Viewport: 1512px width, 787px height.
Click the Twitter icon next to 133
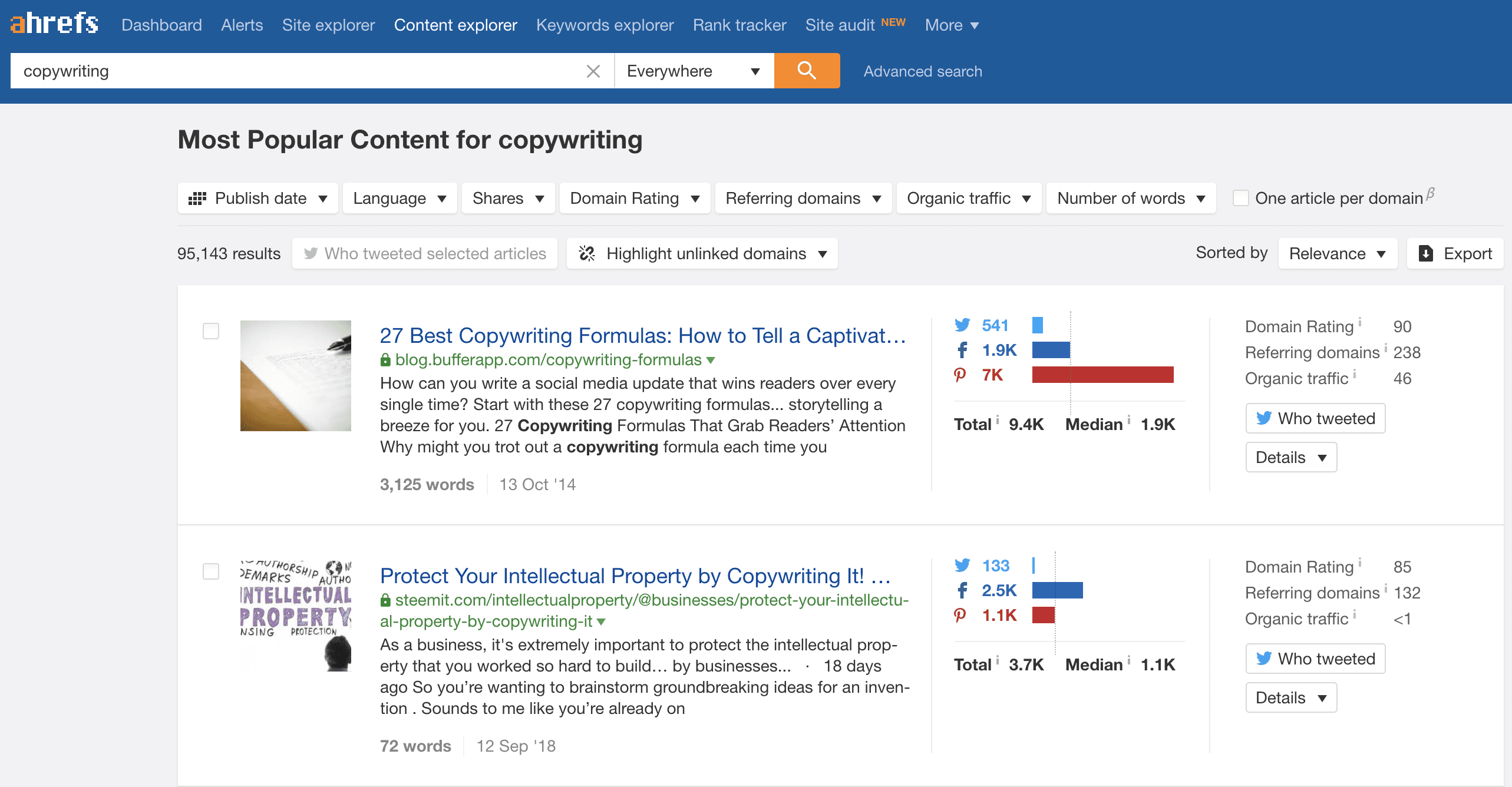coord(962,566)
